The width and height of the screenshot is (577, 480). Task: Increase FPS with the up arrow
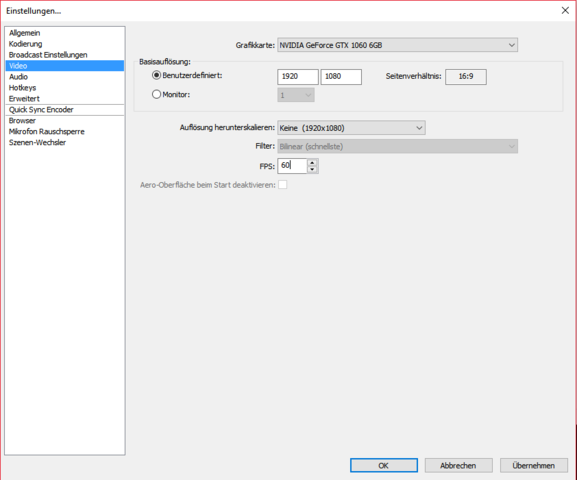[x=312, y=162]
